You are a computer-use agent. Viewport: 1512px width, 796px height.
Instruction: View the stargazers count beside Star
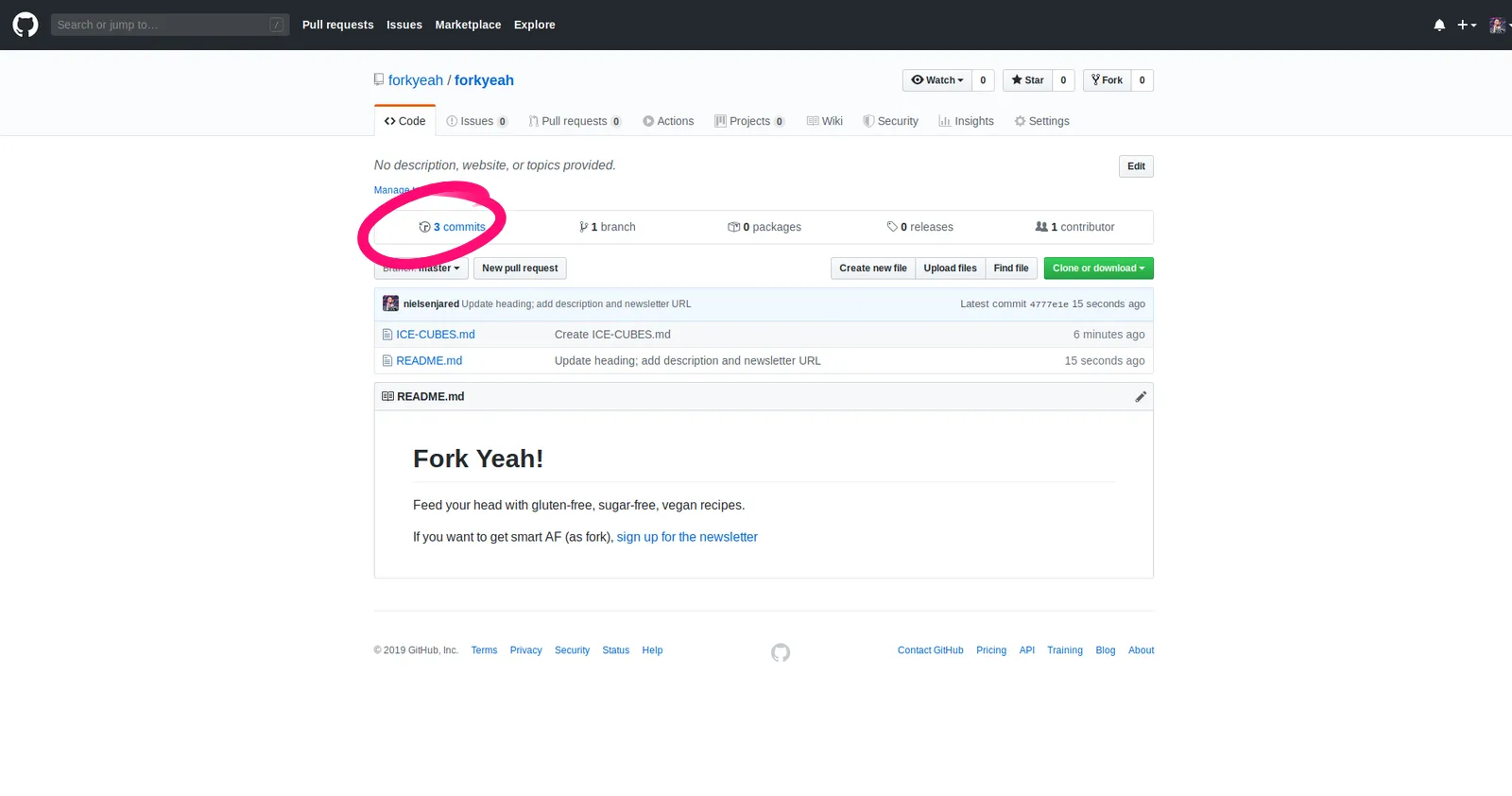1063,80
